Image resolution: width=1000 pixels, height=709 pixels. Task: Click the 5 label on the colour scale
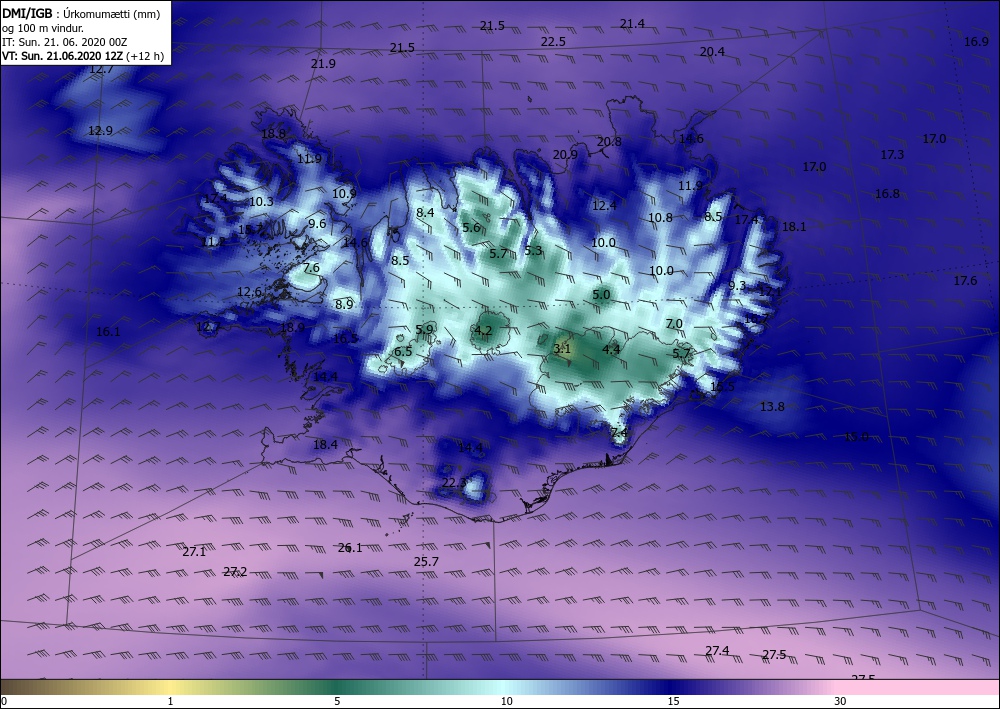337,702
